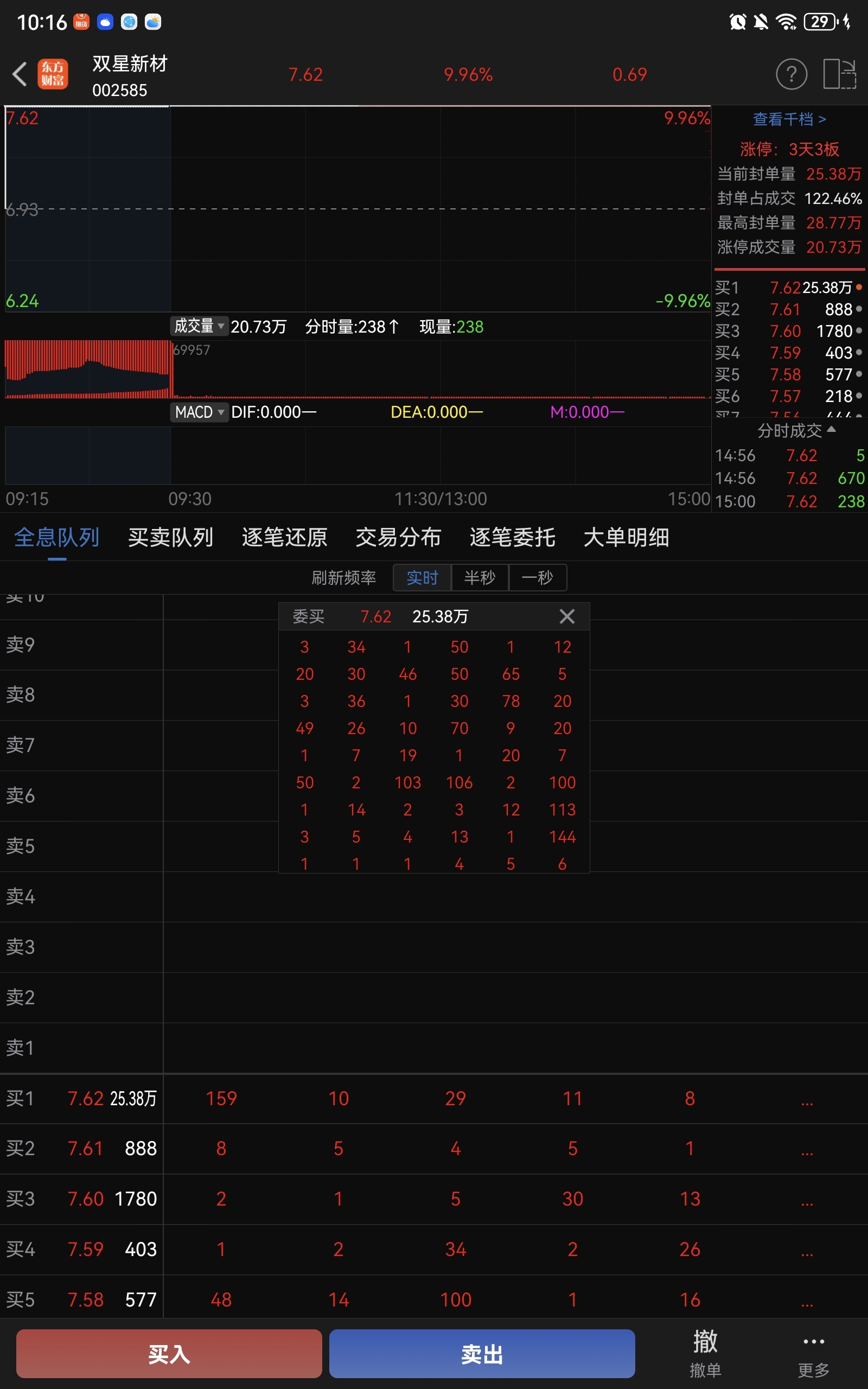Expand more orders in 买4 row
Viewport: 868px width, 1389px height.
pyautogui.click(x=807, y=1253)
